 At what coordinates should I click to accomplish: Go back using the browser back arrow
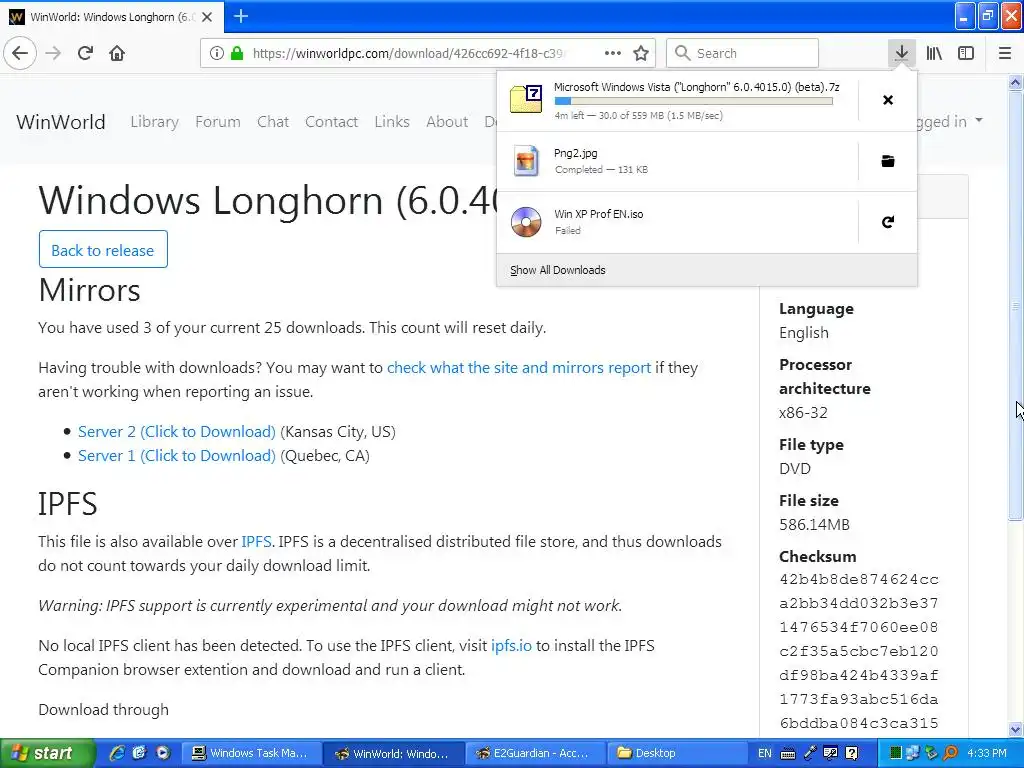(20, 53)
